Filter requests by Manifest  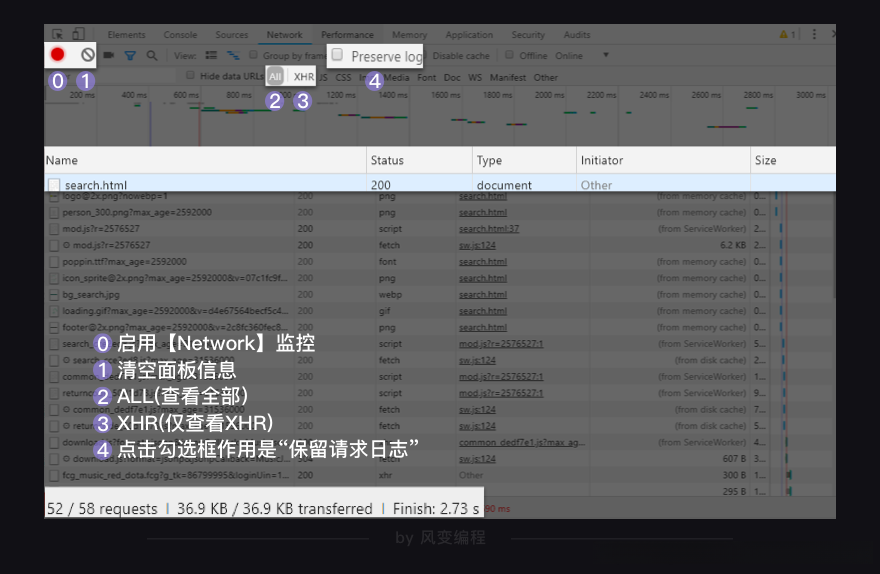point(508,77)
